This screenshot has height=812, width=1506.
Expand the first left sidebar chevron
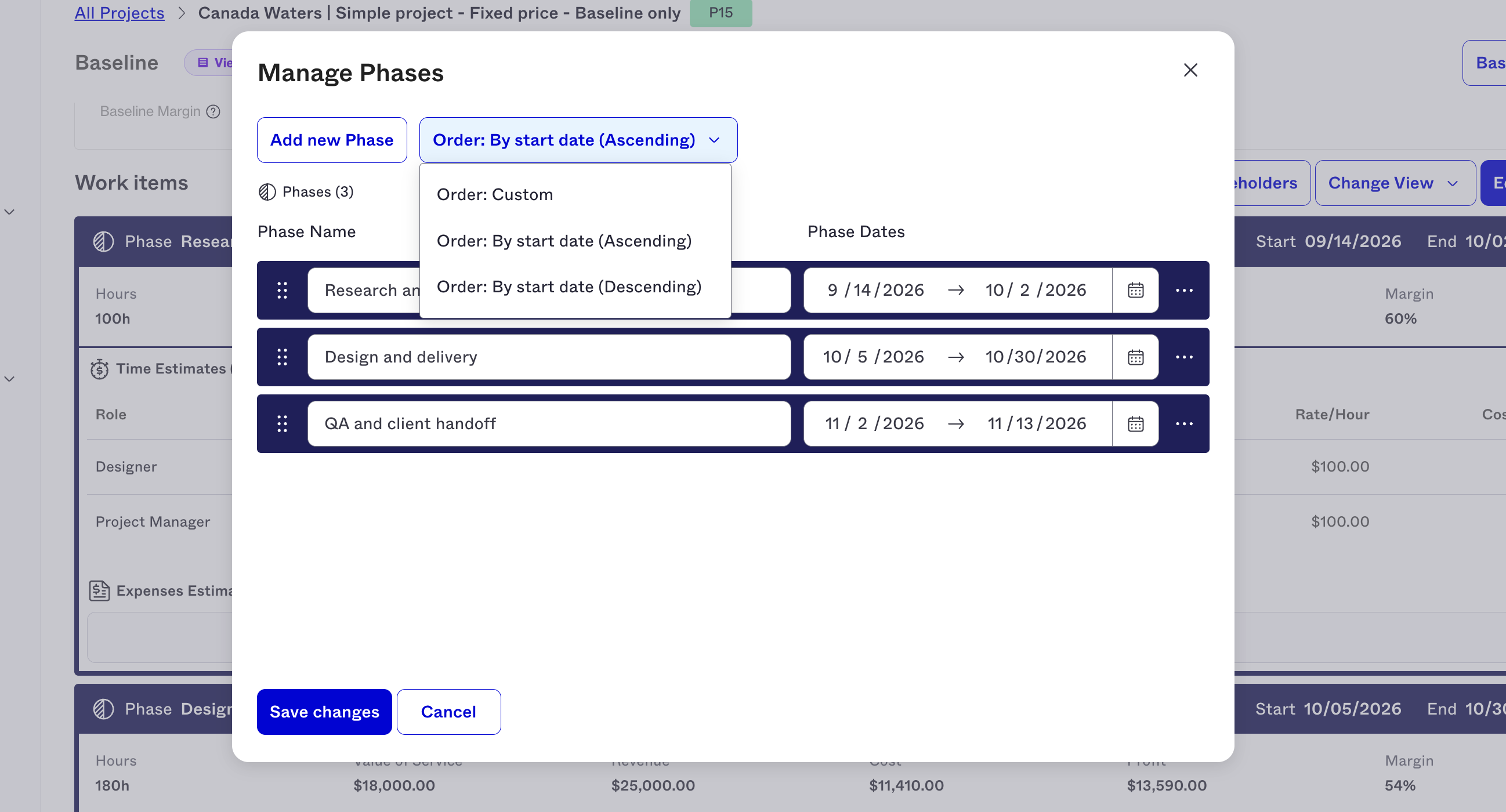9,212
